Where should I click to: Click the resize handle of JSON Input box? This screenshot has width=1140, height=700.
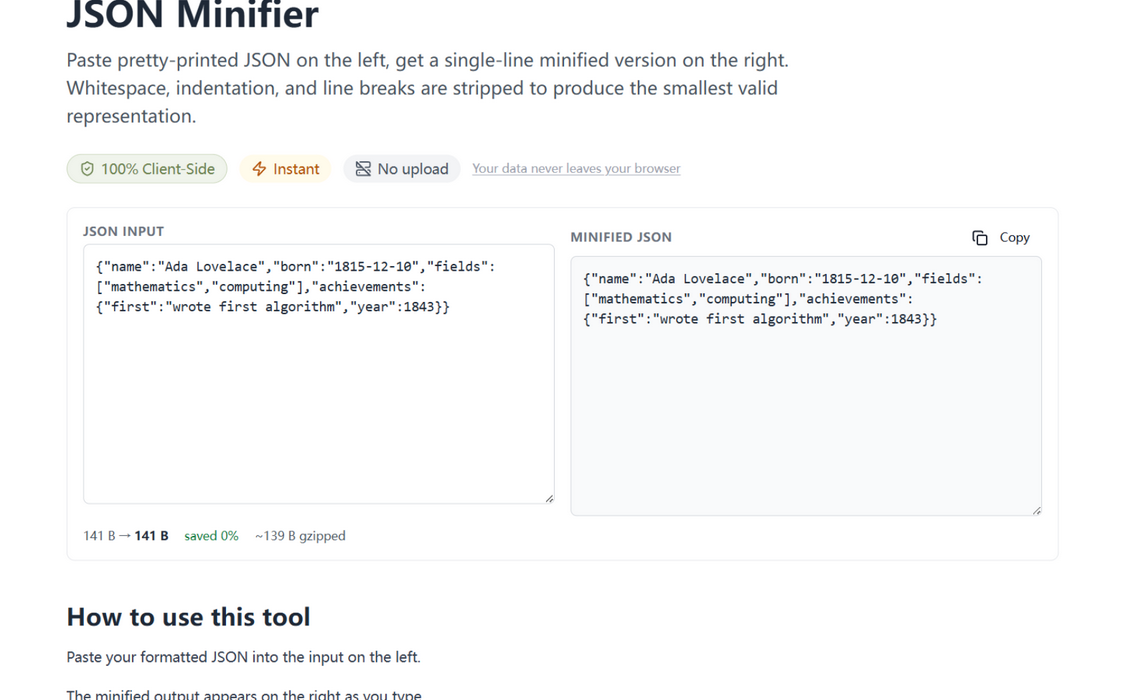tap(549, 499)
